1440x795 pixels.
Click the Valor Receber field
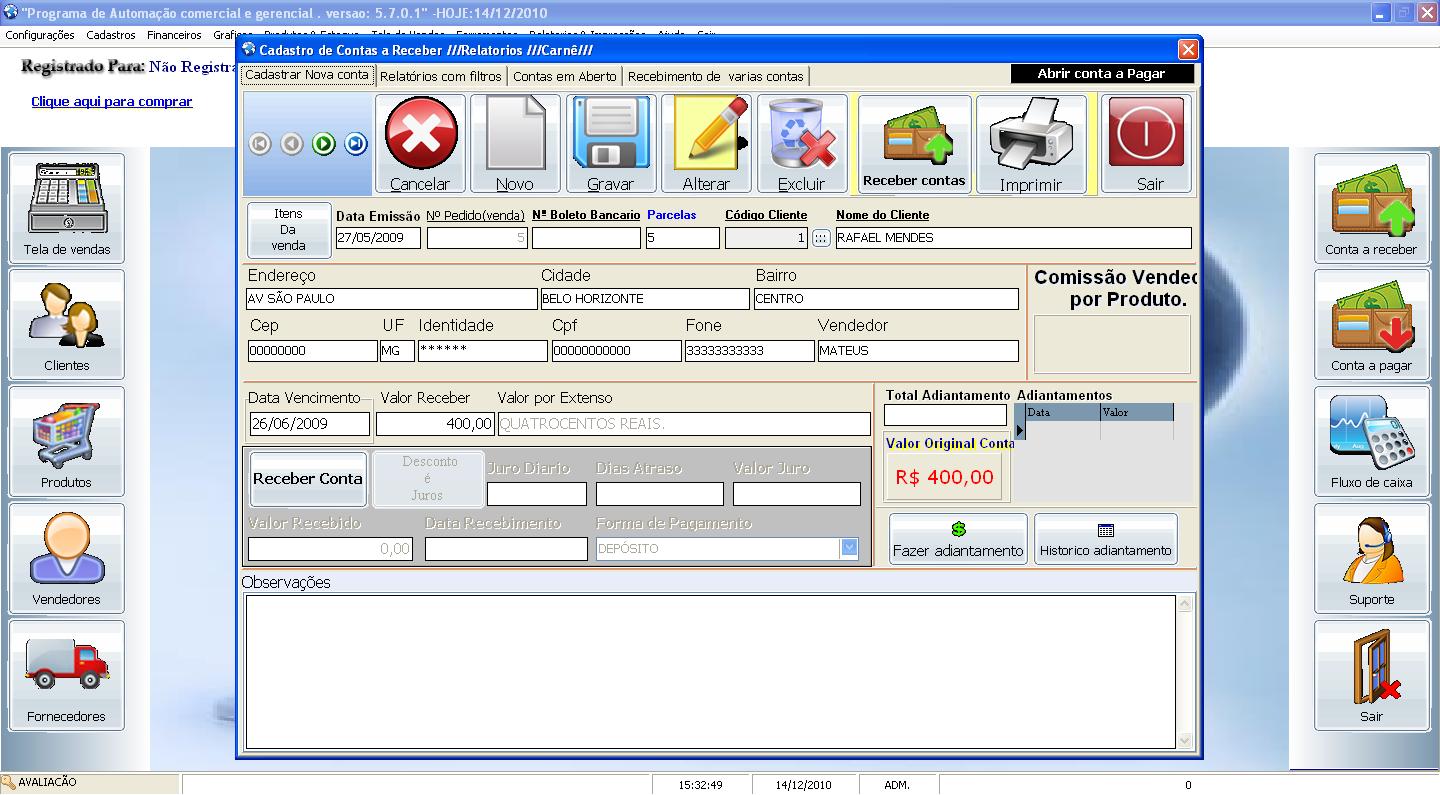click(436, 424)
